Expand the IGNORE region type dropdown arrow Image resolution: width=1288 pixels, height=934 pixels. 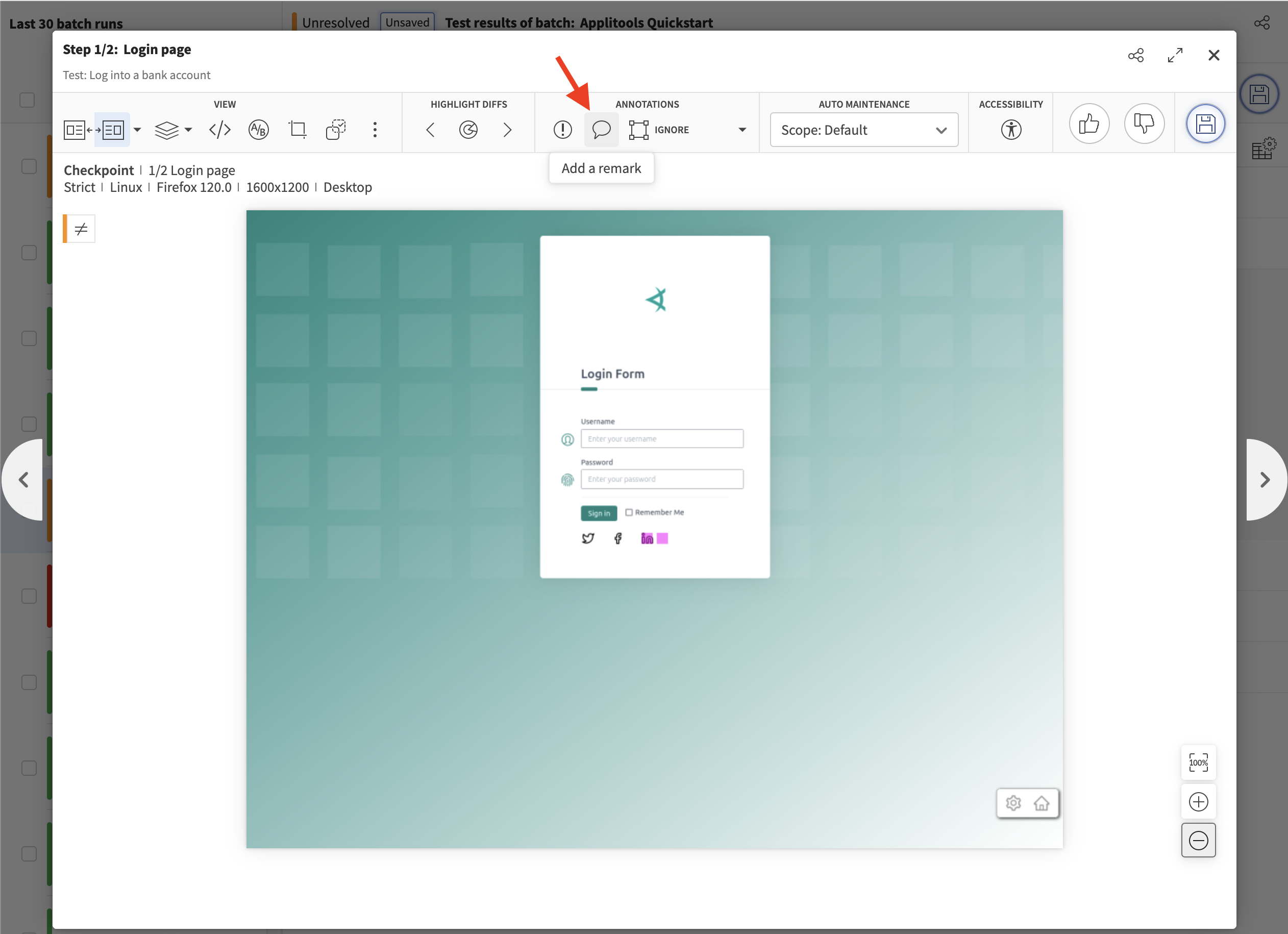point(741,130)
